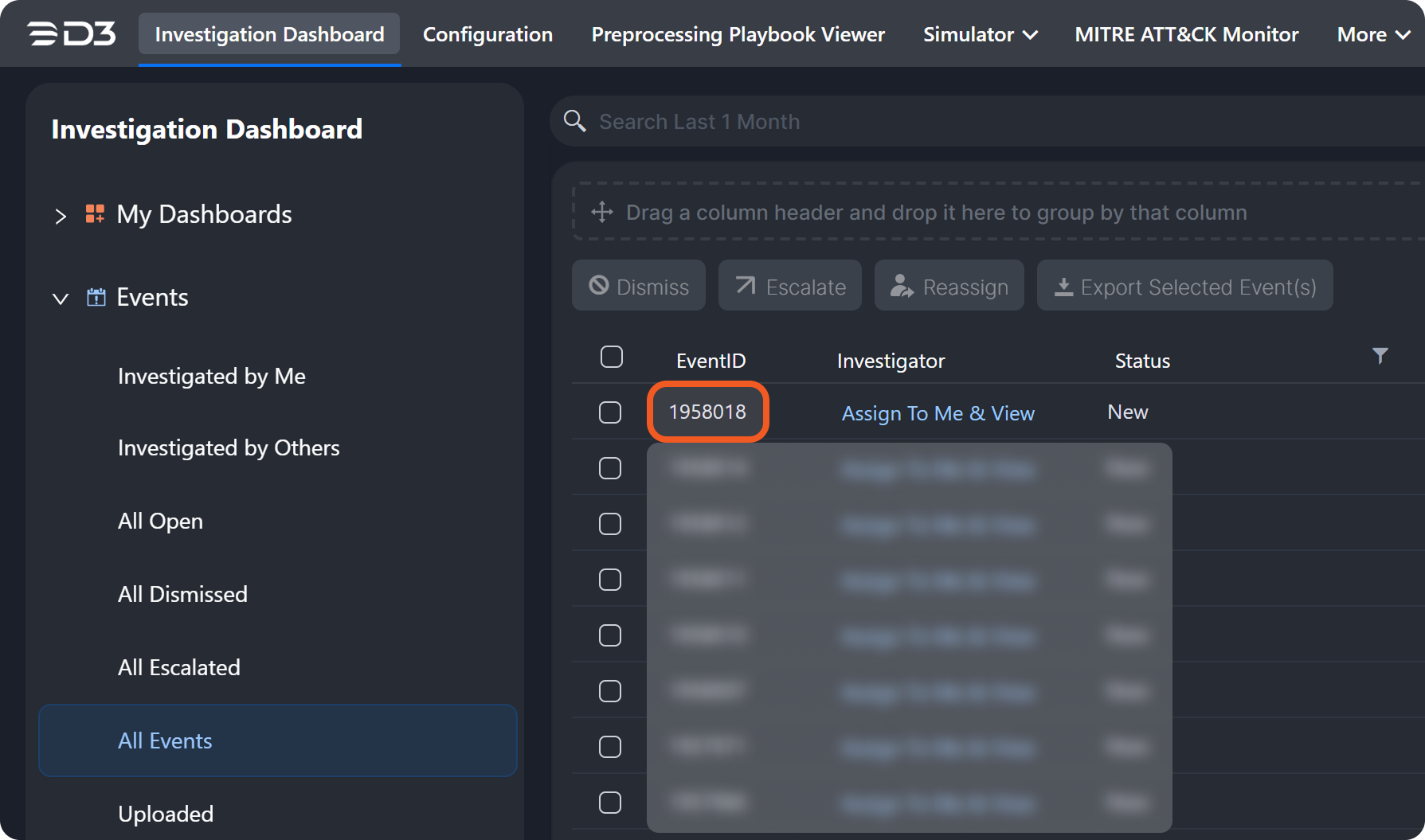Click Assign To Me & View link
This screenshot has width=1425, height=840.
(x=938, y=413)
